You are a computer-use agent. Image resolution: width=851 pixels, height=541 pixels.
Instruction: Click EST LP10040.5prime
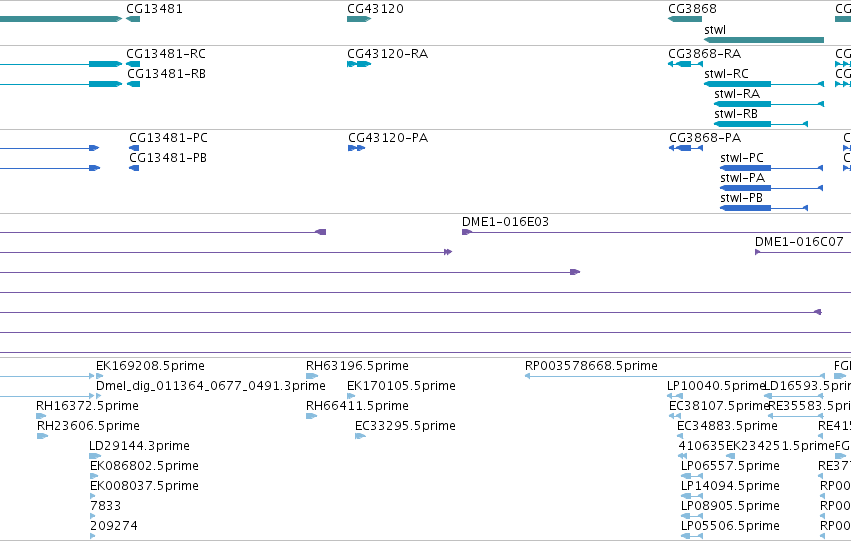pyautogui.click(x=675, y=396)
